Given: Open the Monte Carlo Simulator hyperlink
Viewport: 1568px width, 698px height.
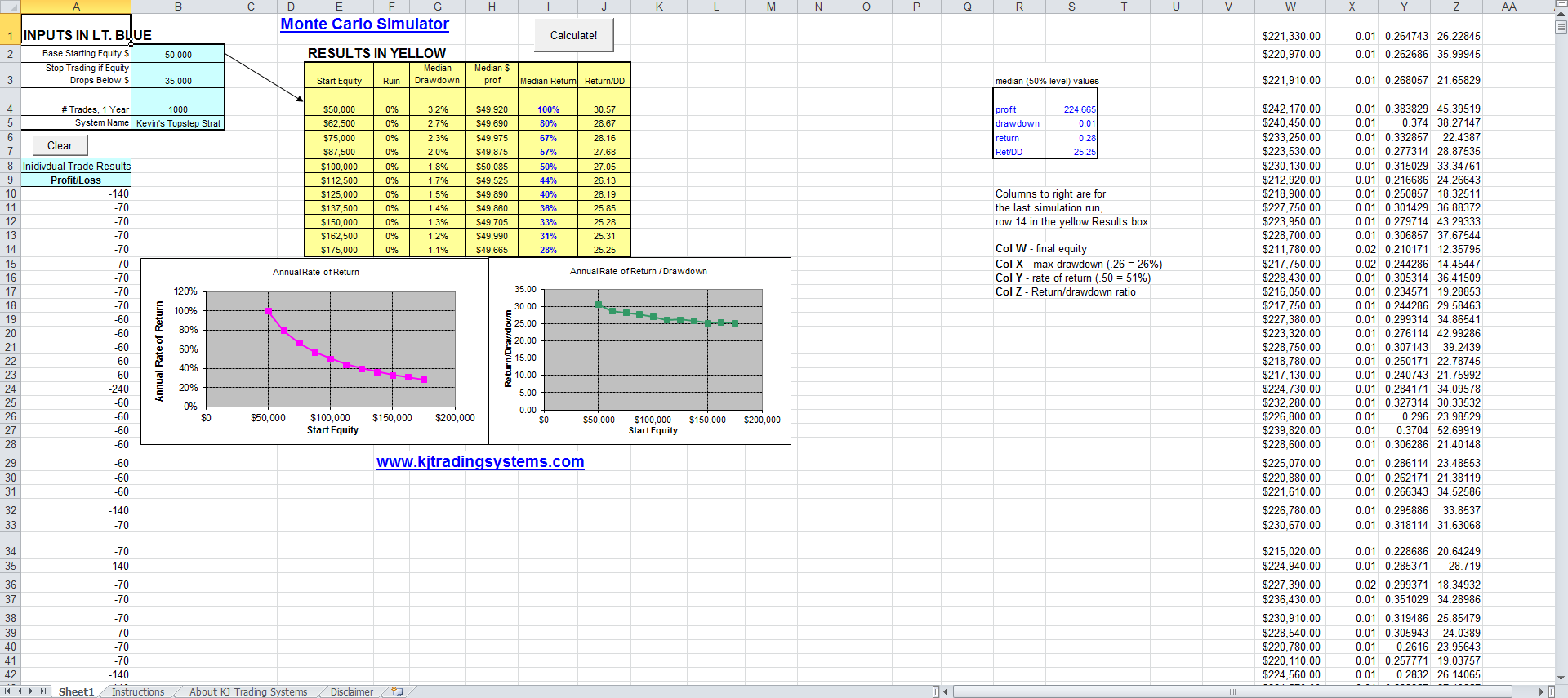Looking at the screenshot, I should (365, 24).
